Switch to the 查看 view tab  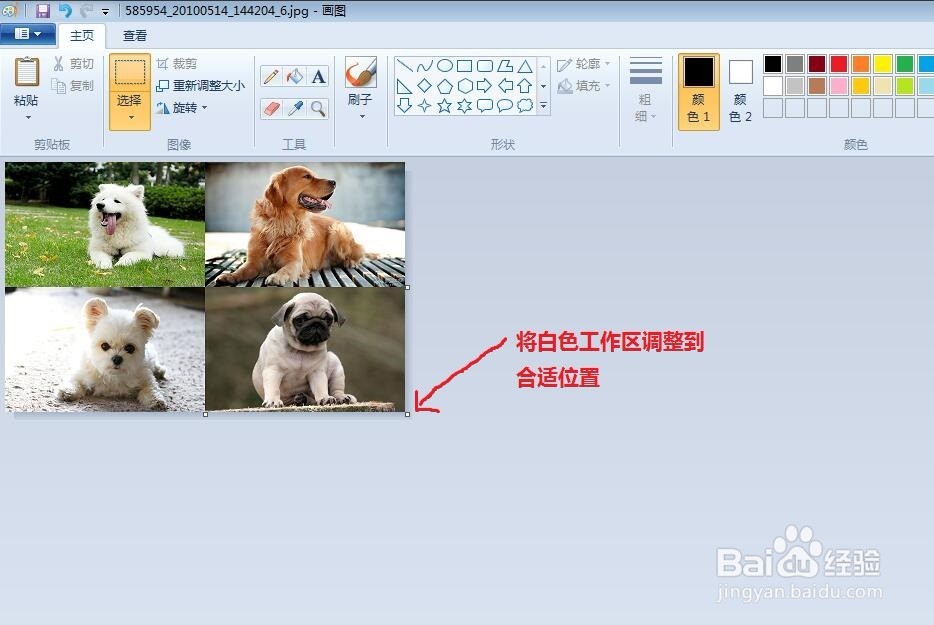click(134, 34)
